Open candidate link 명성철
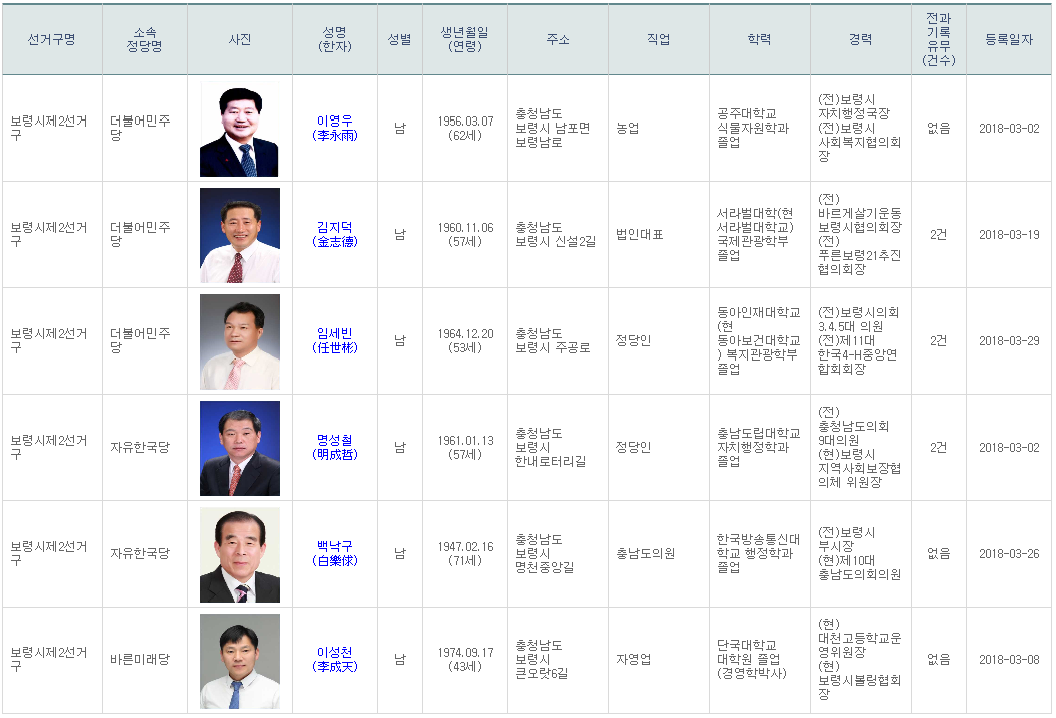Viewport: 1056px width, 718px height. [335, 447]
